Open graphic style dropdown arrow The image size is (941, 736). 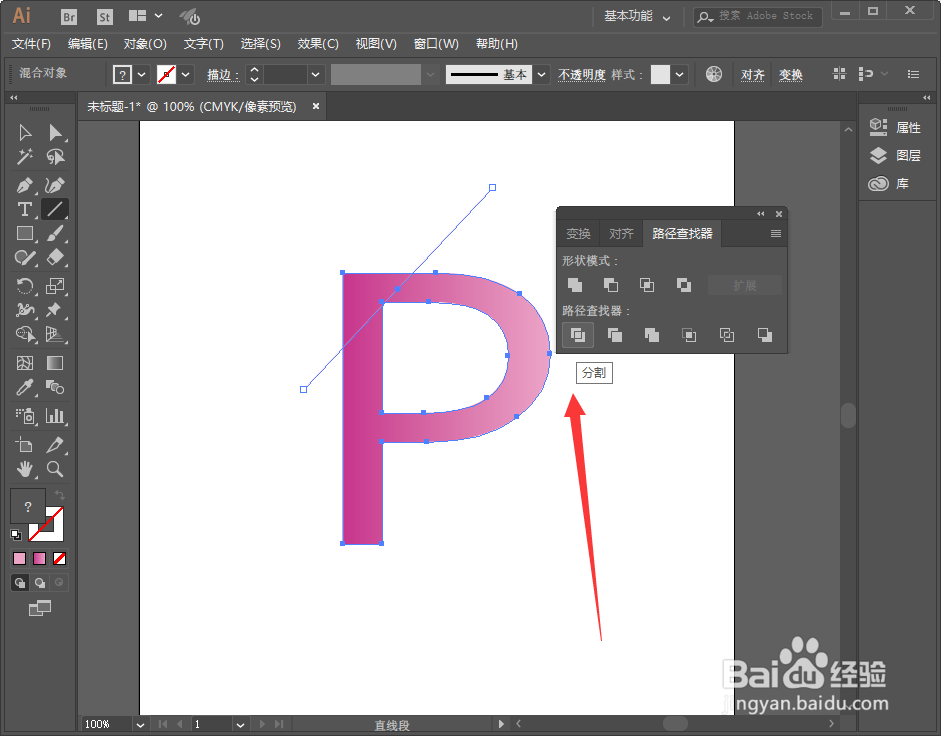(x=679, y=74)
